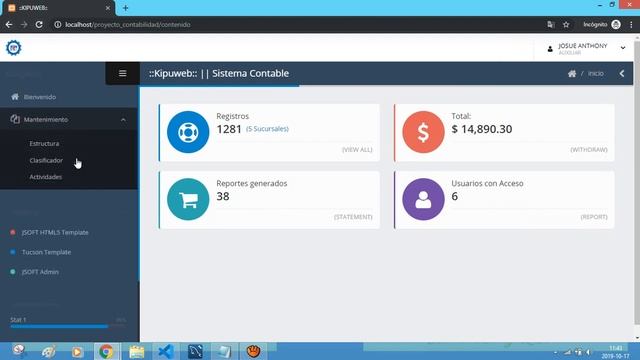Bookmark this page with the star icon

tap(566, 24)
